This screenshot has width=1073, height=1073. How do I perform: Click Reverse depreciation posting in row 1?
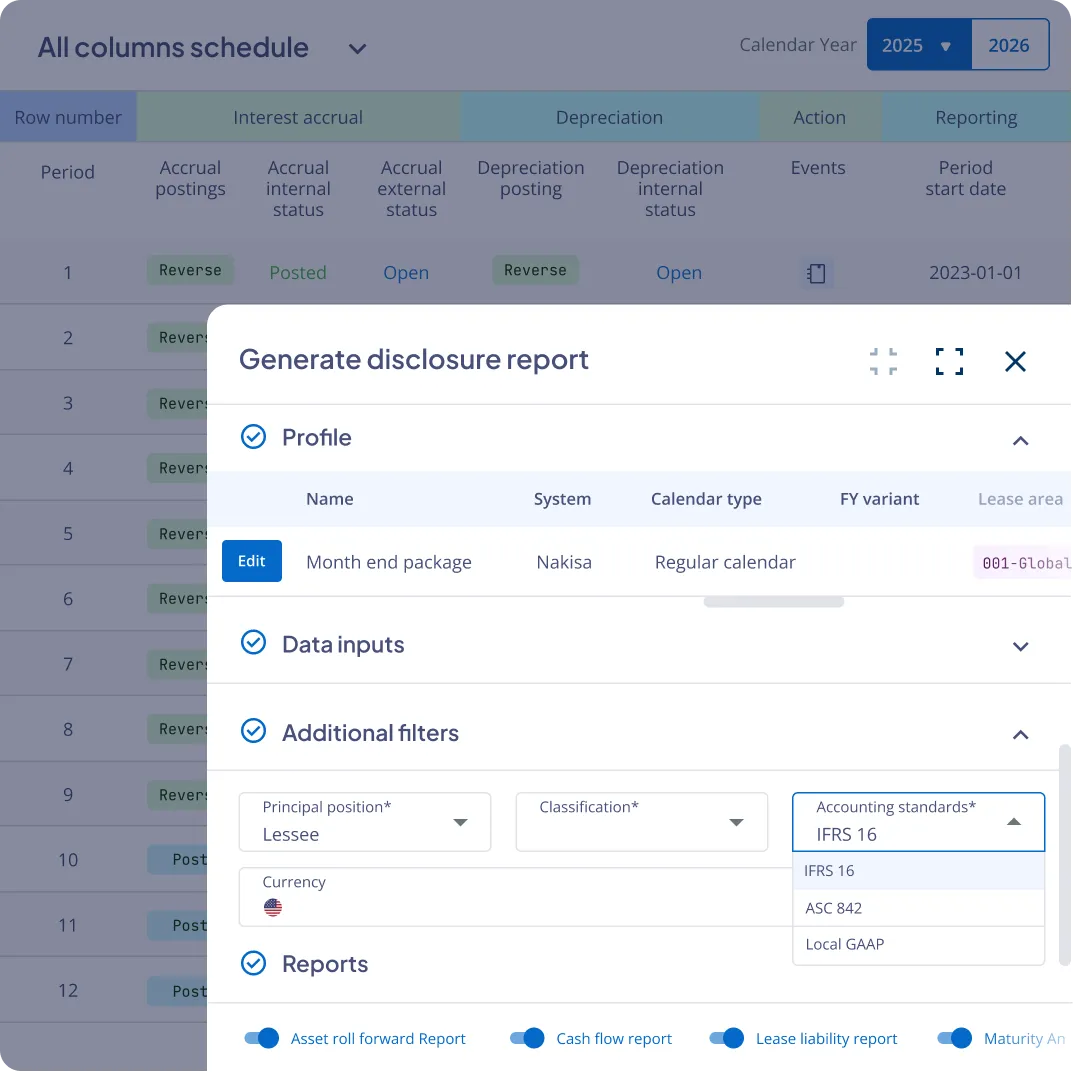(x=535, y=270)
